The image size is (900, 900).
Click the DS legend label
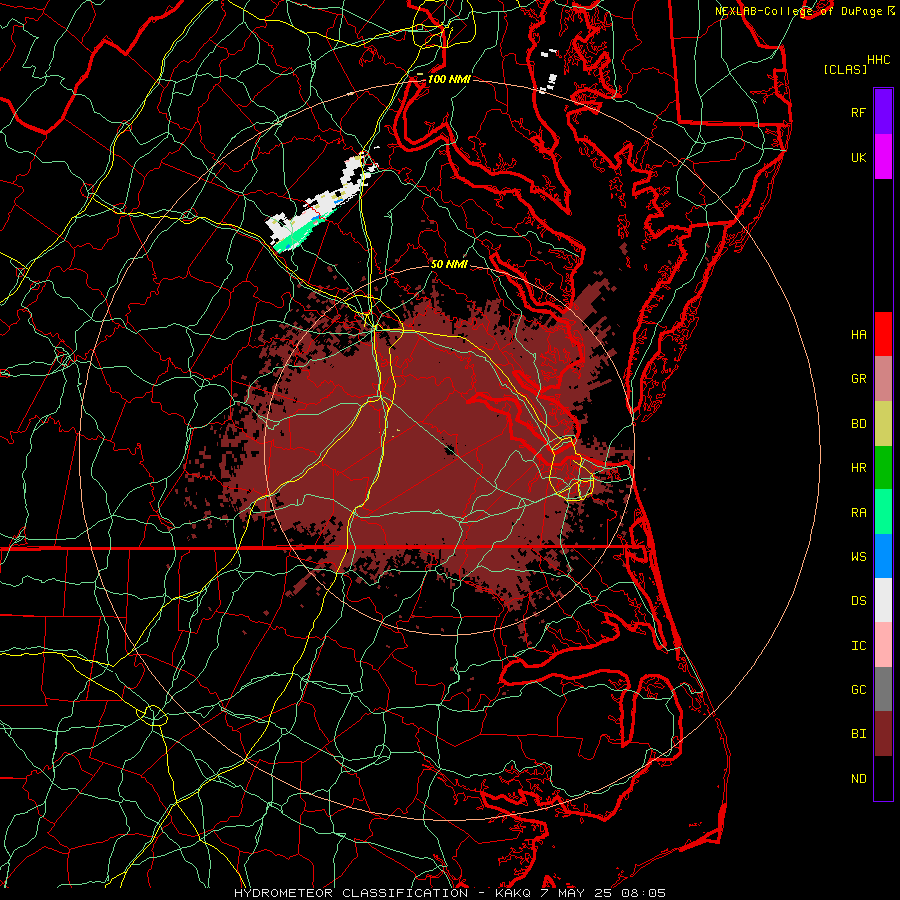tap(858, 601)
